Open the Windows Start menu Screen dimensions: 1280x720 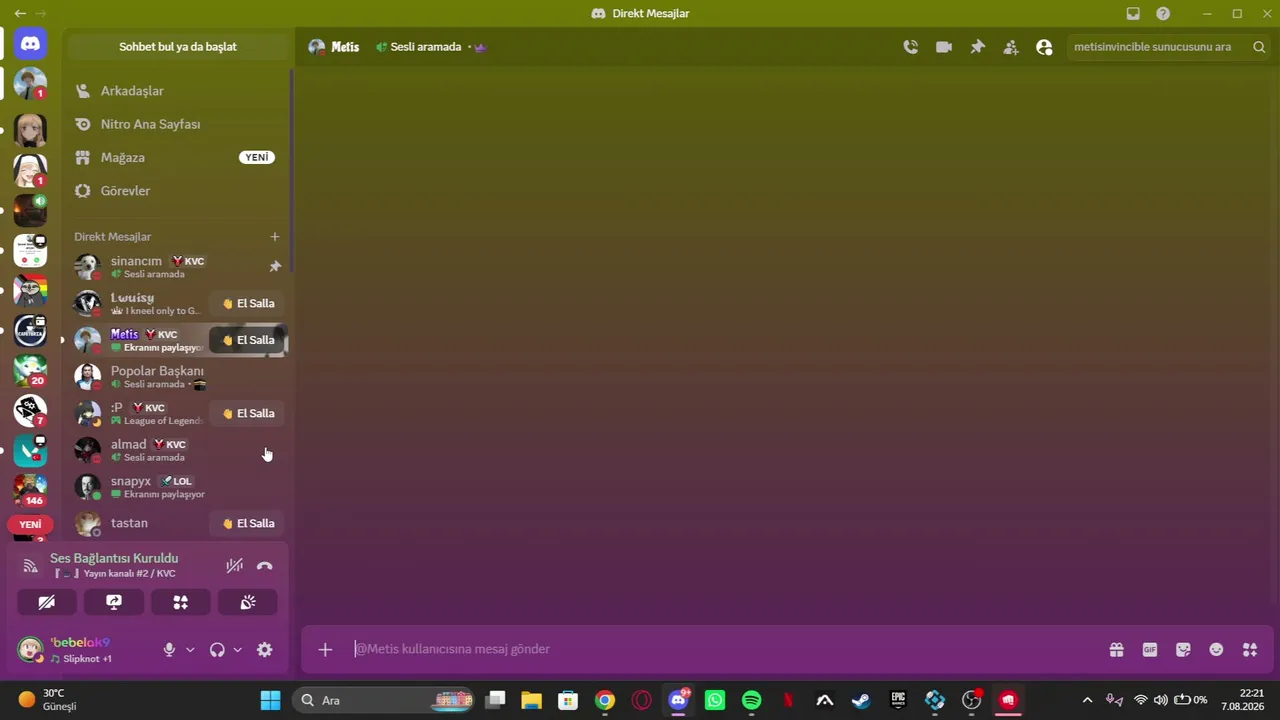coord(270,700)
